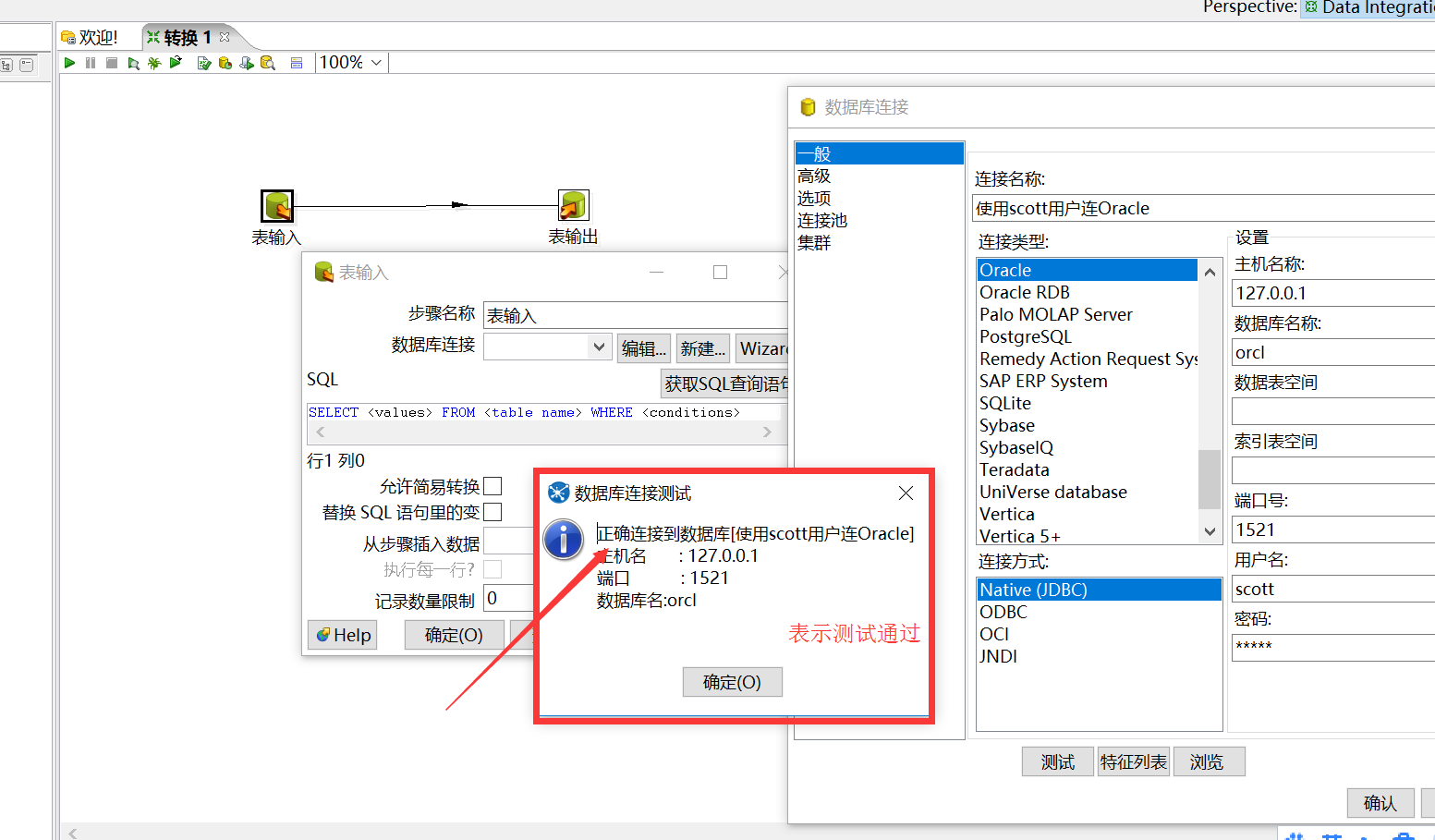Close the 数据库连接测试 dialog
The image size is (1435, 840).
(906, 493)
